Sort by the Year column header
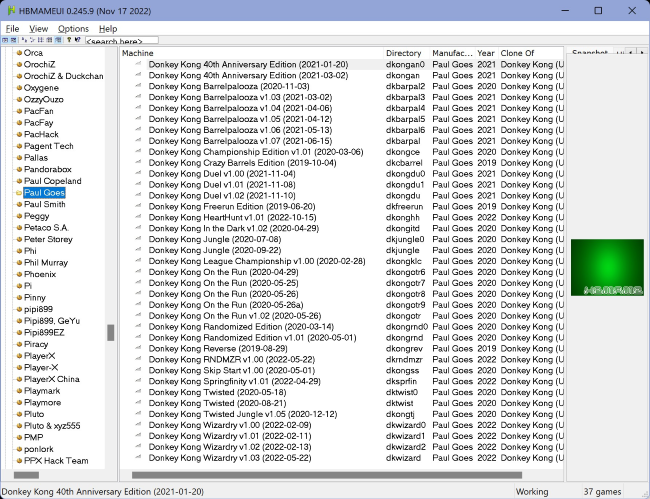Viewport: 650px width, 499px height. click(487, 53)
